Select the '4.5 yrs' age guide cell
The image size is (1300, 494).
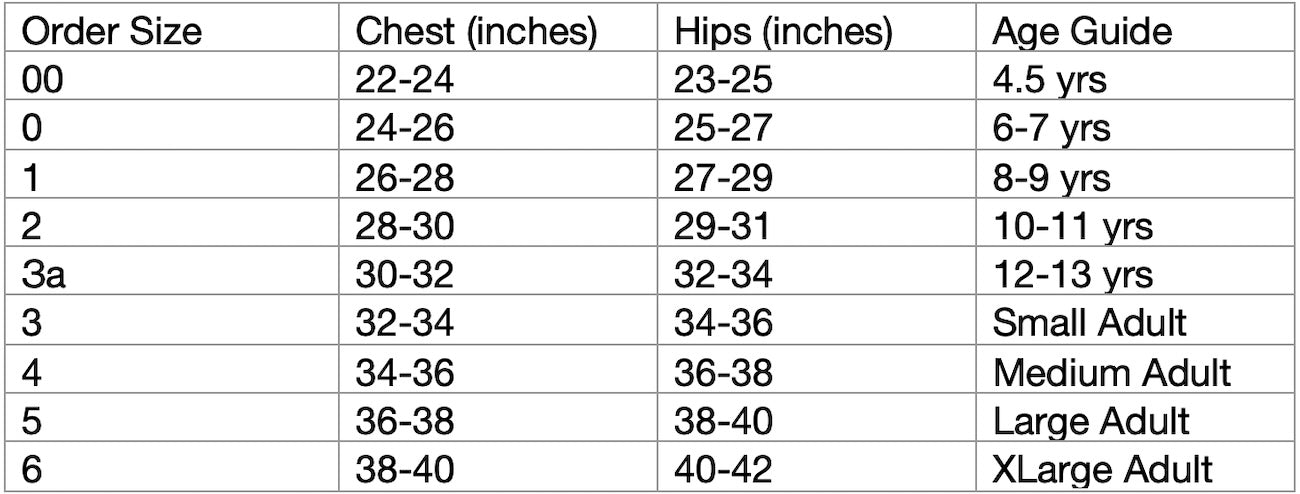coord(1049,80)
